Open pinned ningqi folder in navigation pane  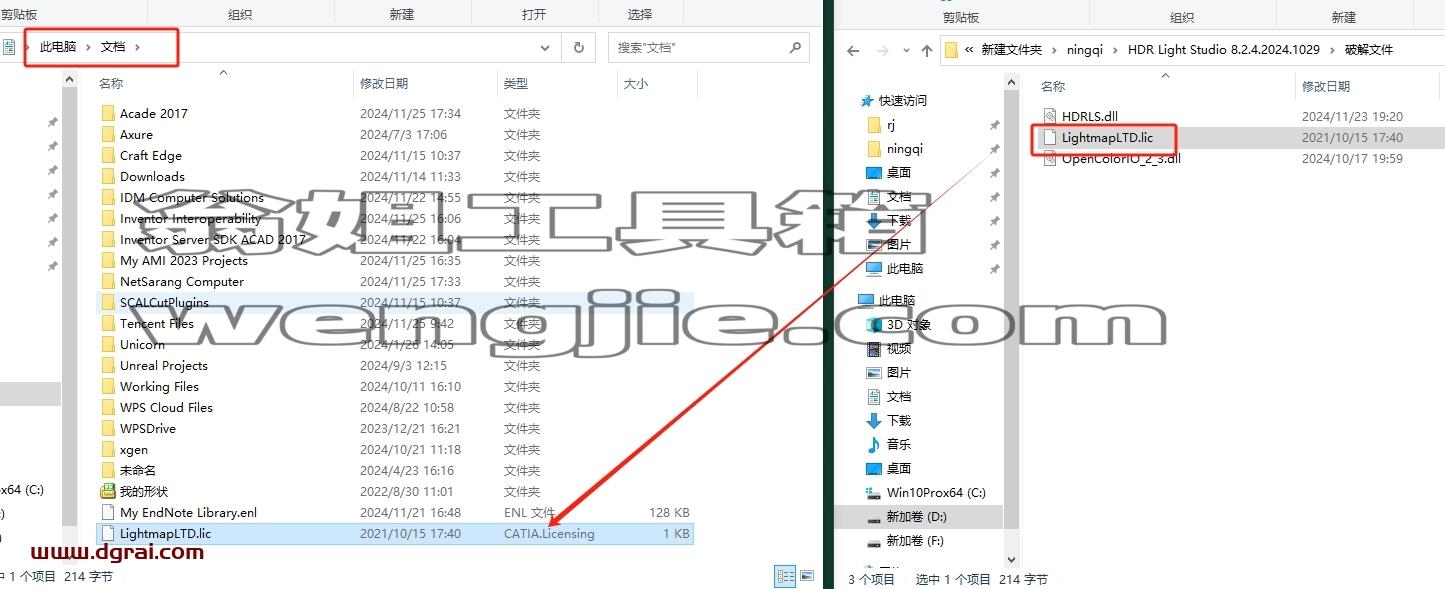click(905, 149)
